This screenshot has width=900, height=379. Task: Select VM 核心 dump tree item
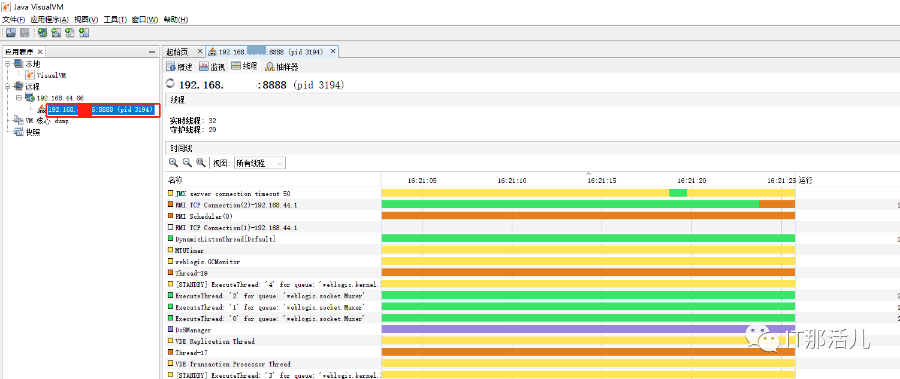(48, 121)
